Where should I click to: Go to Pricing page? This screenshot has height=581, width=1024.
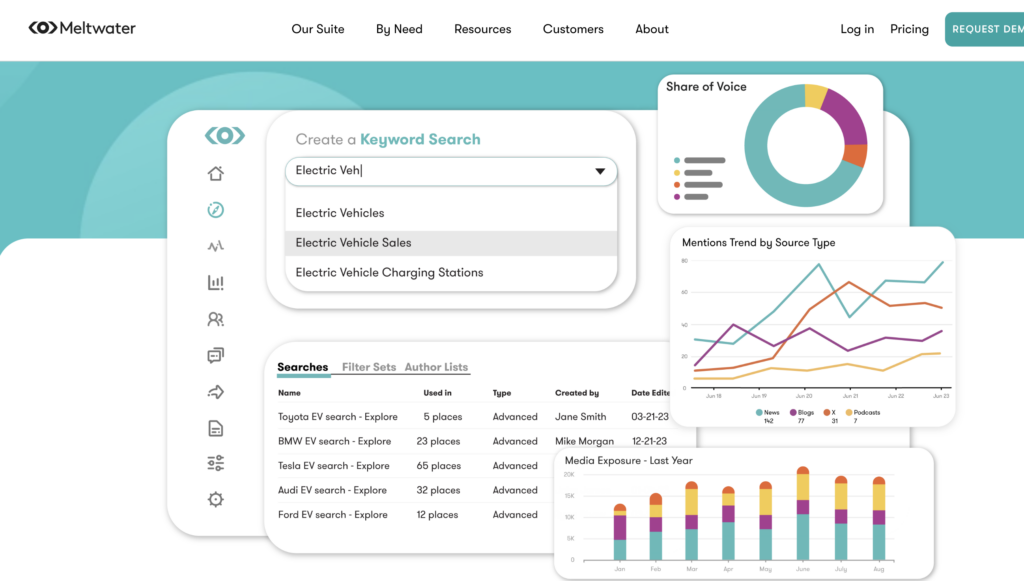909,29
